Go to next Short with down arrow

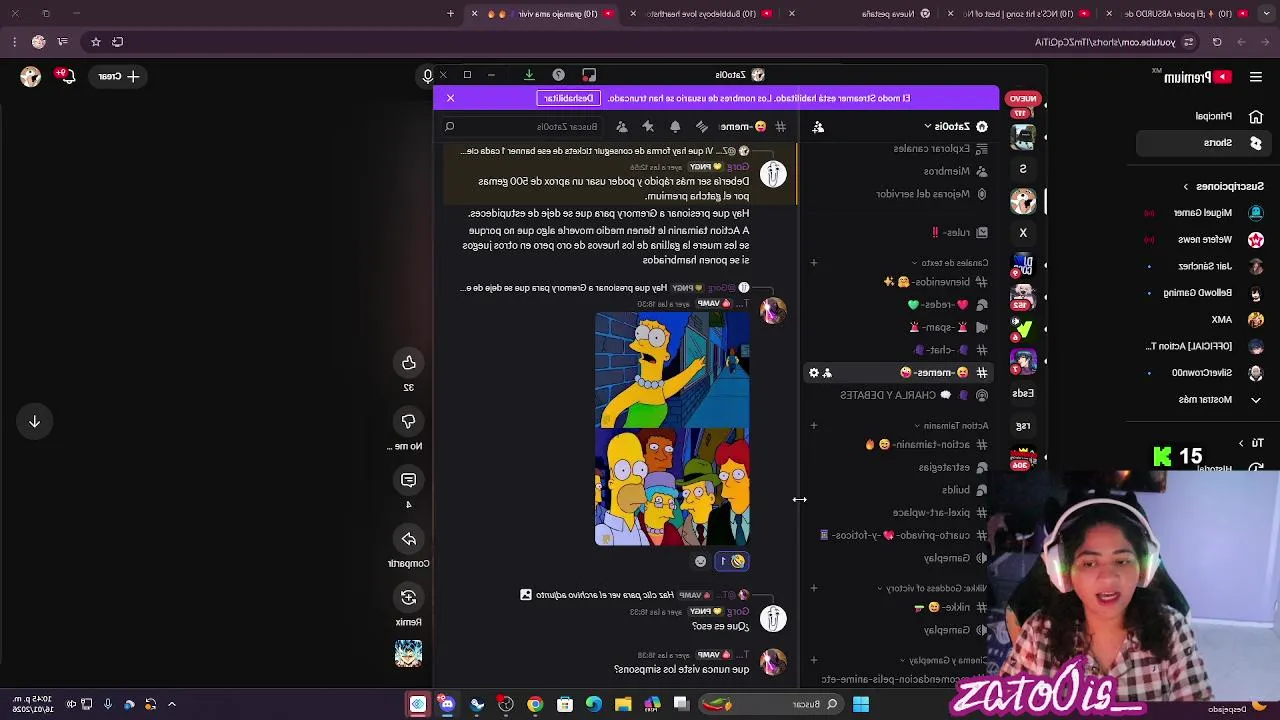[34, 422]
